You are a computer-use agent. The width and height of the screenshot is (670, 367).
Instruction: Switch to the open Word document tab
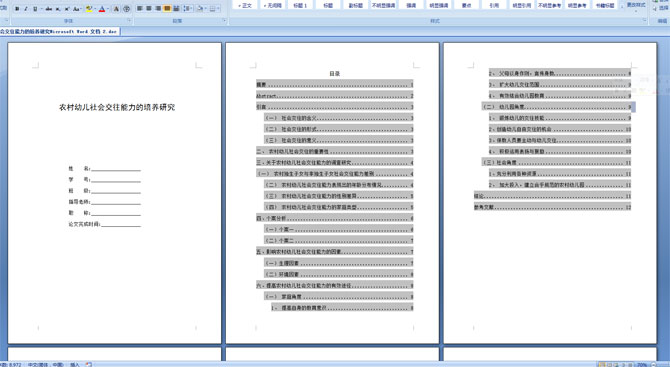point(59,32)
